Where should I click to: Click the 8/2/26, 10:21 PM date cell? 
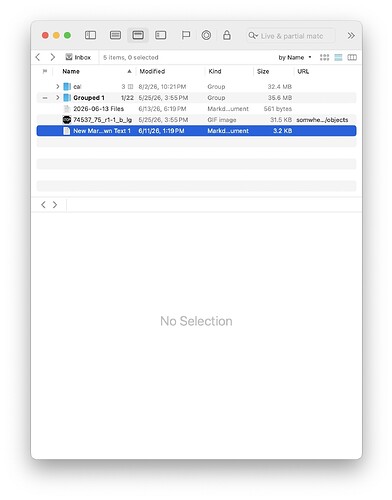(162, 87)
